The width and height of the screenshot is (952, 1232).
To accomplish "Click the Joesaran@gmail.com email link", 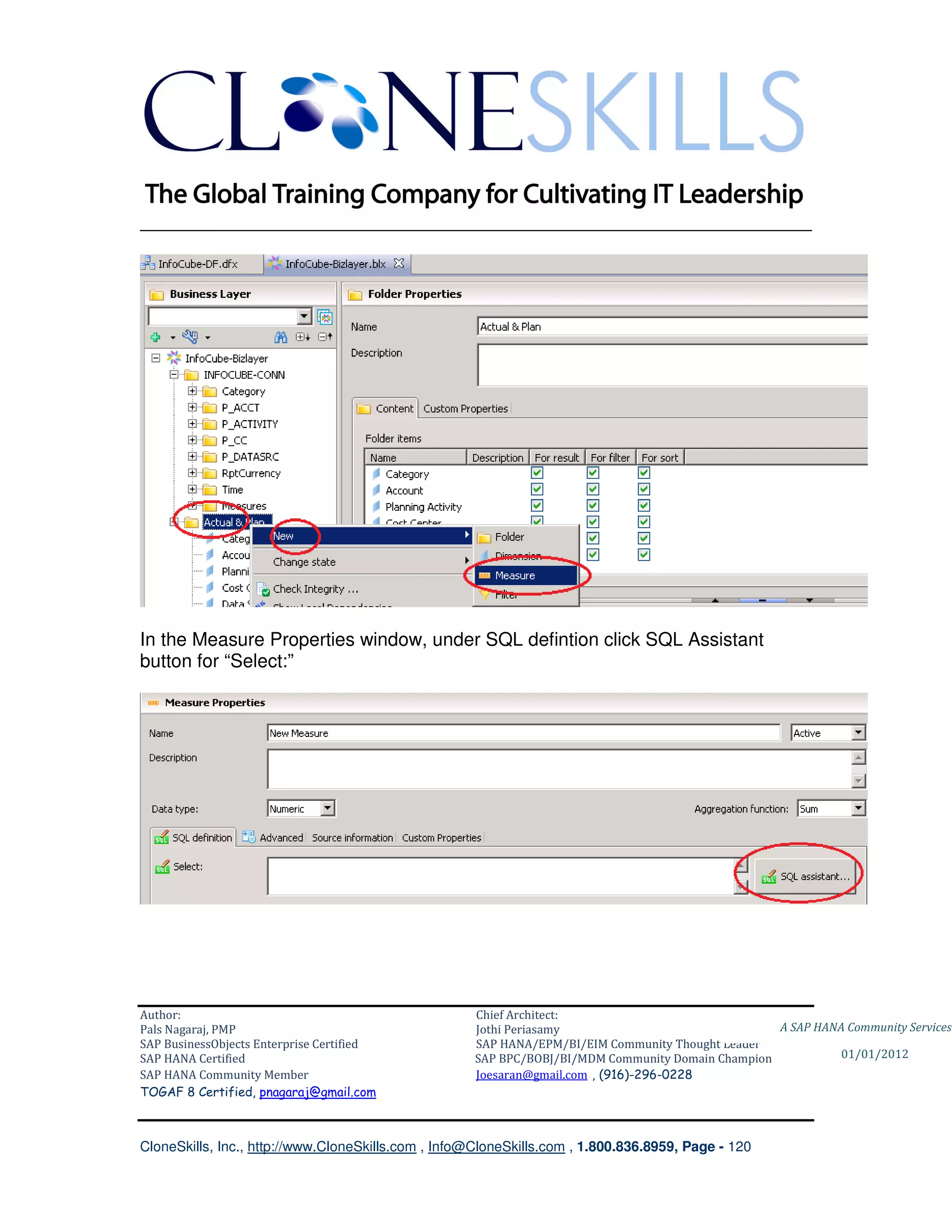I will (531, 1074).
